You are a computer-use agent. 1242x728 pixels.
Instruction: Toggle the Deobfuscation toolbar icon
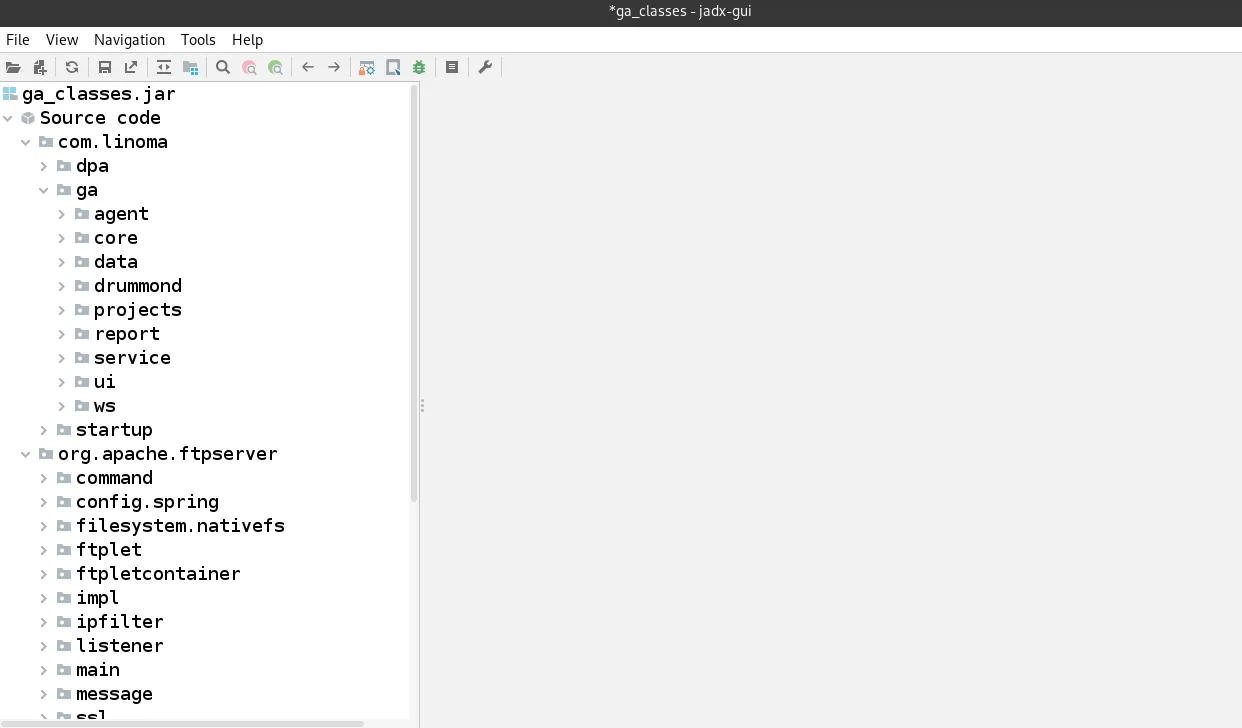tap(366, 67)
